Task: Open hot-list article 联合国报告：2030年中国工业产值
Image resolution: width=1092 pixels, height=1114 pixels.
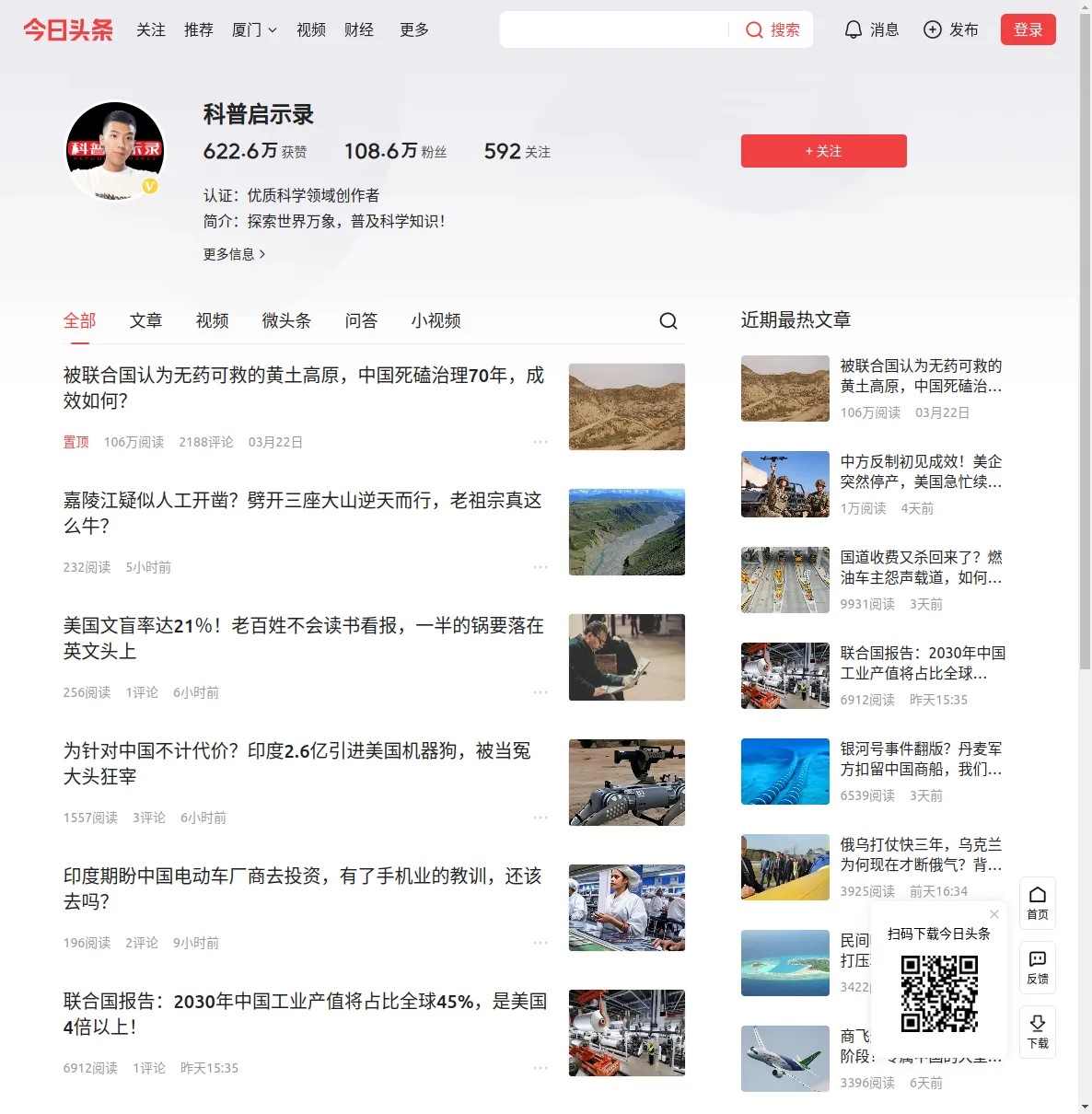Action: point(923,663)
